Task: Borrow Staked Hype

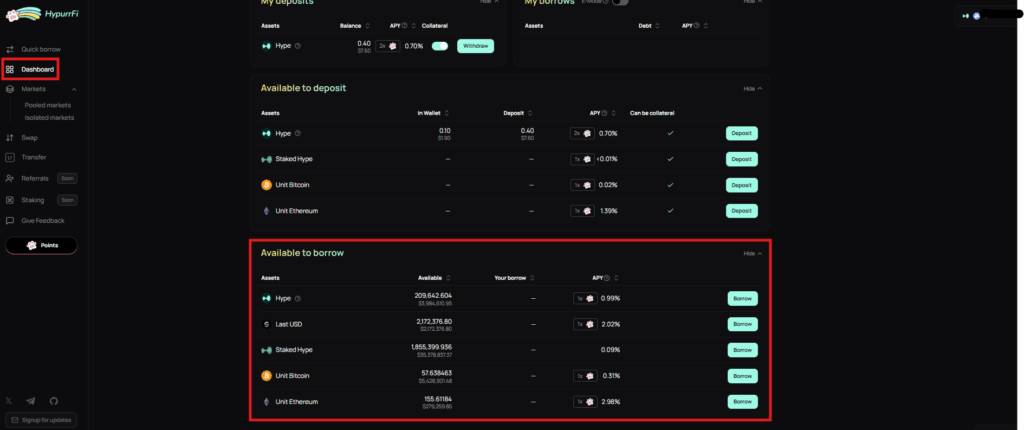Action: click(x=743, y=350)
